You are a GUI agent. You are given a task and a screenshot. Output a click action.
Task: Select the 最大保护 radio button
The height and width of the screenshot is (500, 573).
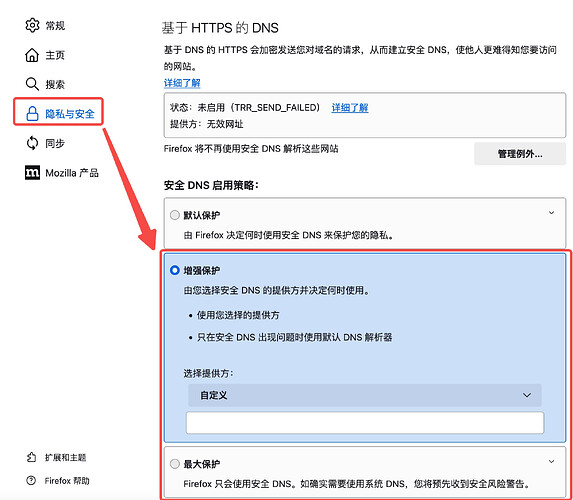pos(175,464)
